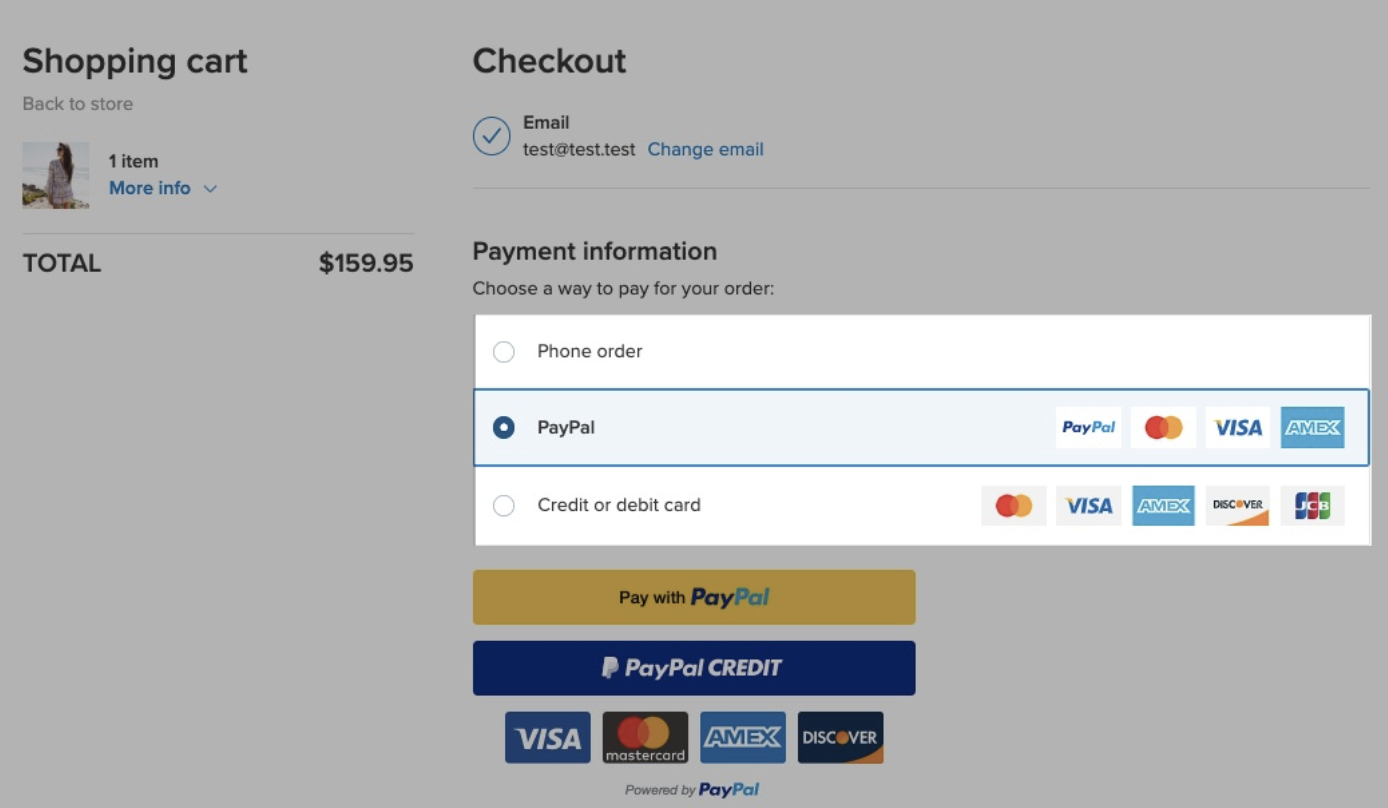Go to the Checkout heading
Viewport: 1388px width, 808px height.
pos(549,61)
